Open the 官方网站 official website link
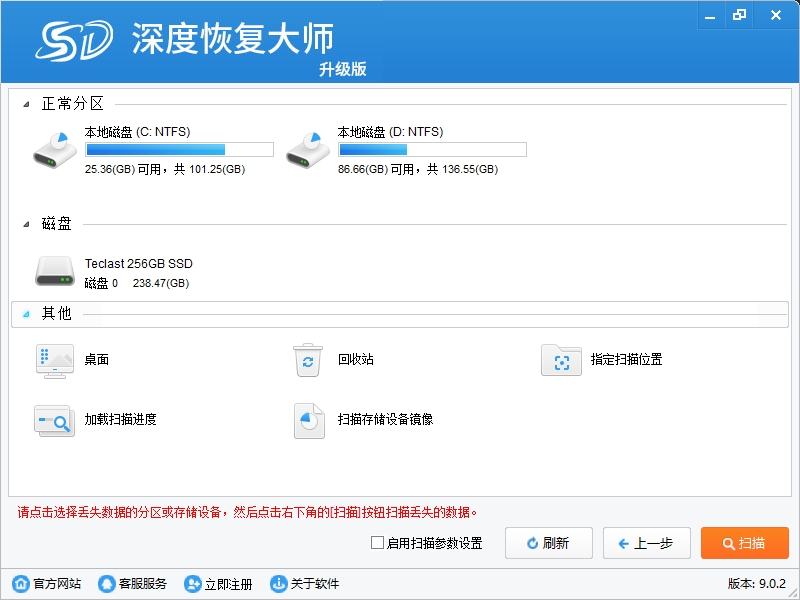Viewport: 800px width, 600px height. 47,584
